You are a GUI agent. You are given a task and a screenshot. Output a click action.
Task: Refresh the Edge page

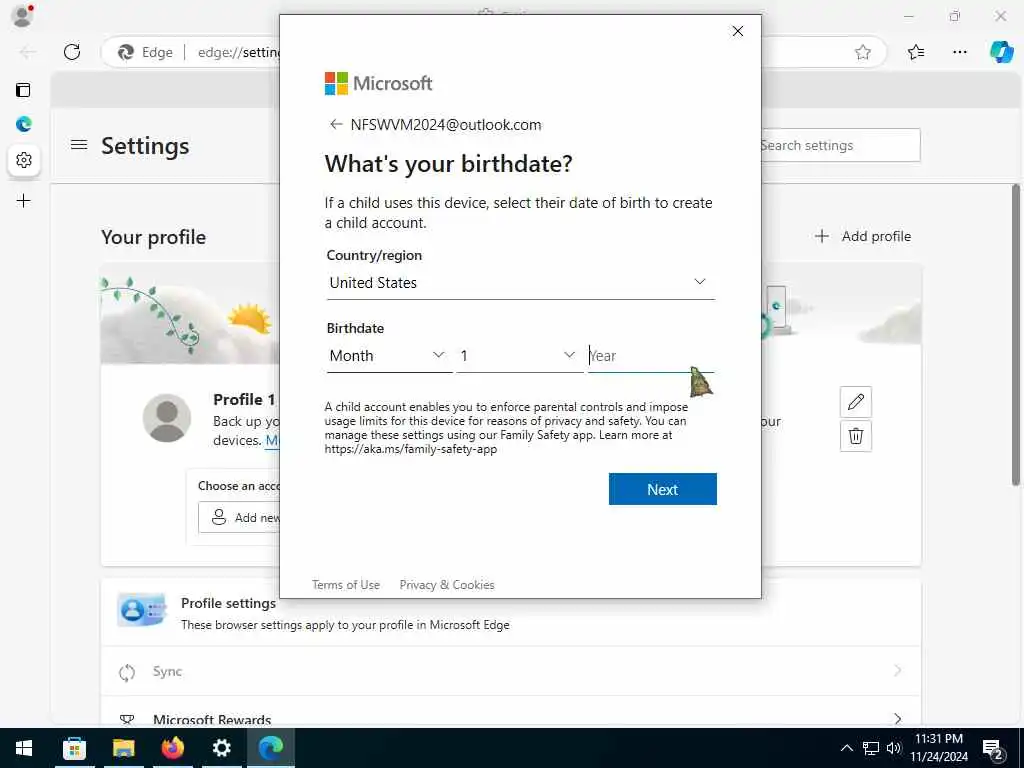pyautogui.click(x=72, y=52)
